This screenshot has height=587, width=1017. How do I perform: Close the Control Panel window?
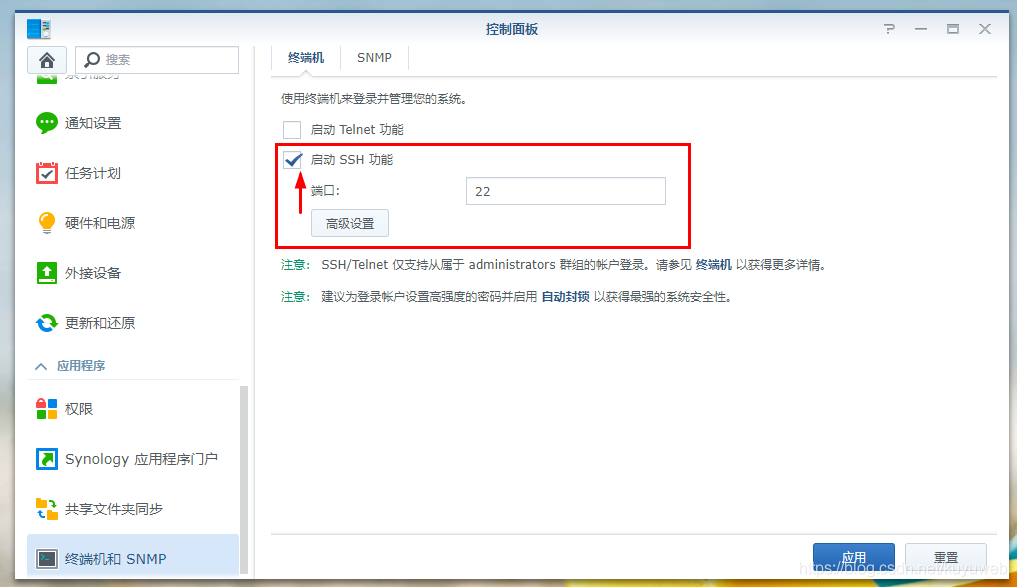click(985, 29)
